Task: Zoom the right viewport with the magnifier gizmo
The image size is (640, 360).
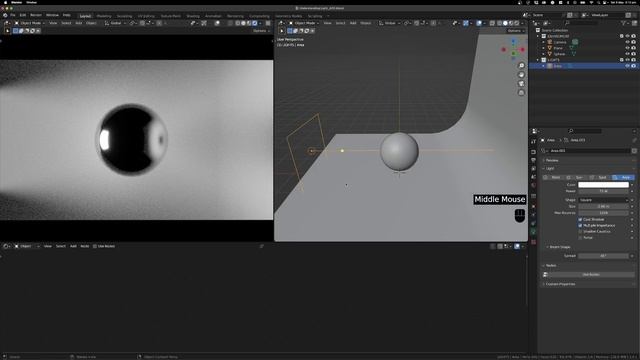Action: pyautogui.click(x=521, y=66)
